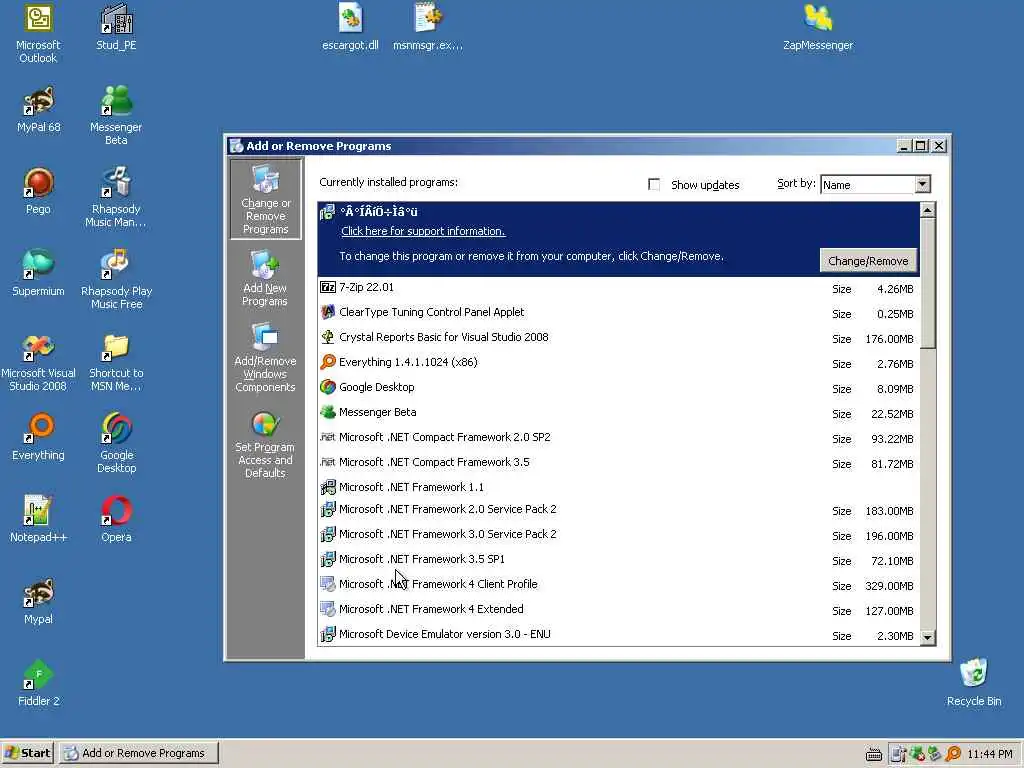
Task: Click the keyboard icon in system tray
Action: tap(874, 754)
